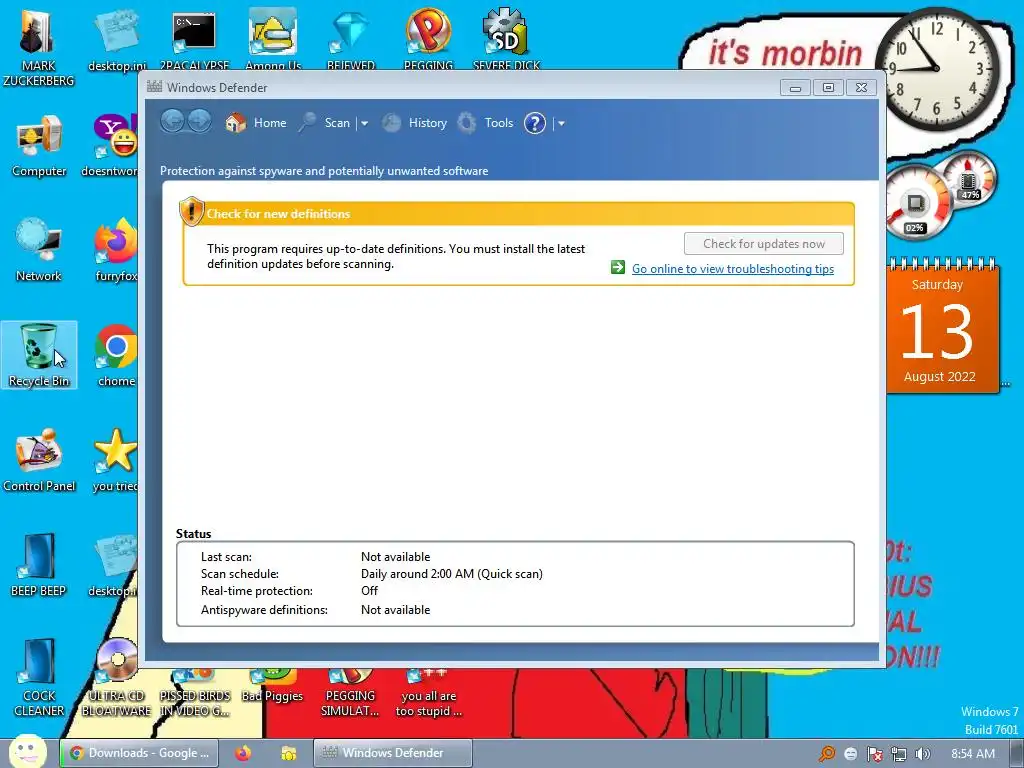Click Windows Defender taskbar button
The height and width of the screenshot is (768, 1024).
[392, 753]
